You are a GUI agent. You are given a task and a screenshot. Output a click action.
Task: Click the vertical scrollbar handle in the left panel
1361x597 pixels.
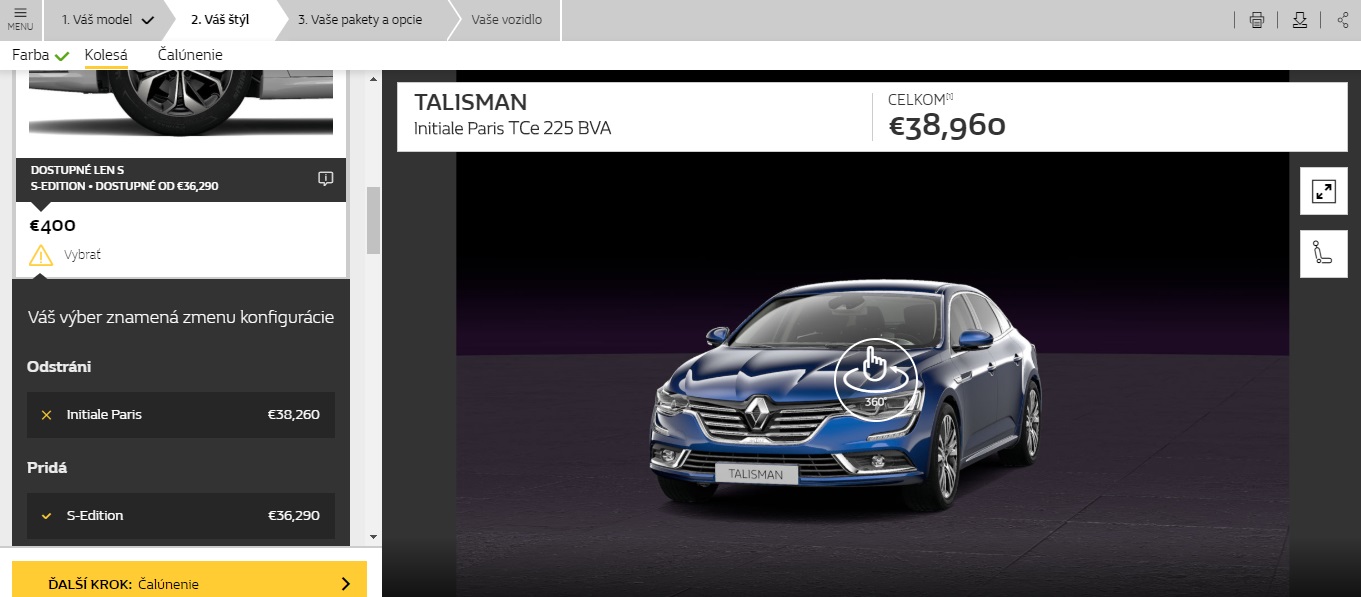coord(374,220)
